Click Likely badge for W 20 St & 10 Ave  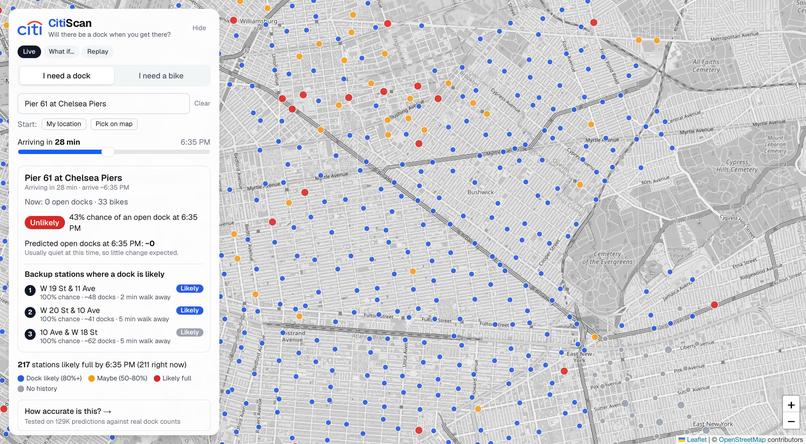tap(190, 310)
